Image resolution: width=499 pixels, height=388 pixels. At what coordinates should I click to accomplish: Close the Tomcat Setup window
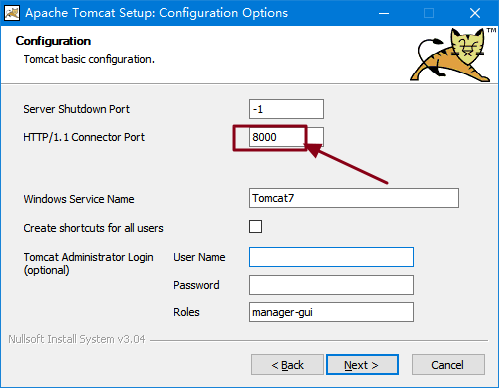475,13
